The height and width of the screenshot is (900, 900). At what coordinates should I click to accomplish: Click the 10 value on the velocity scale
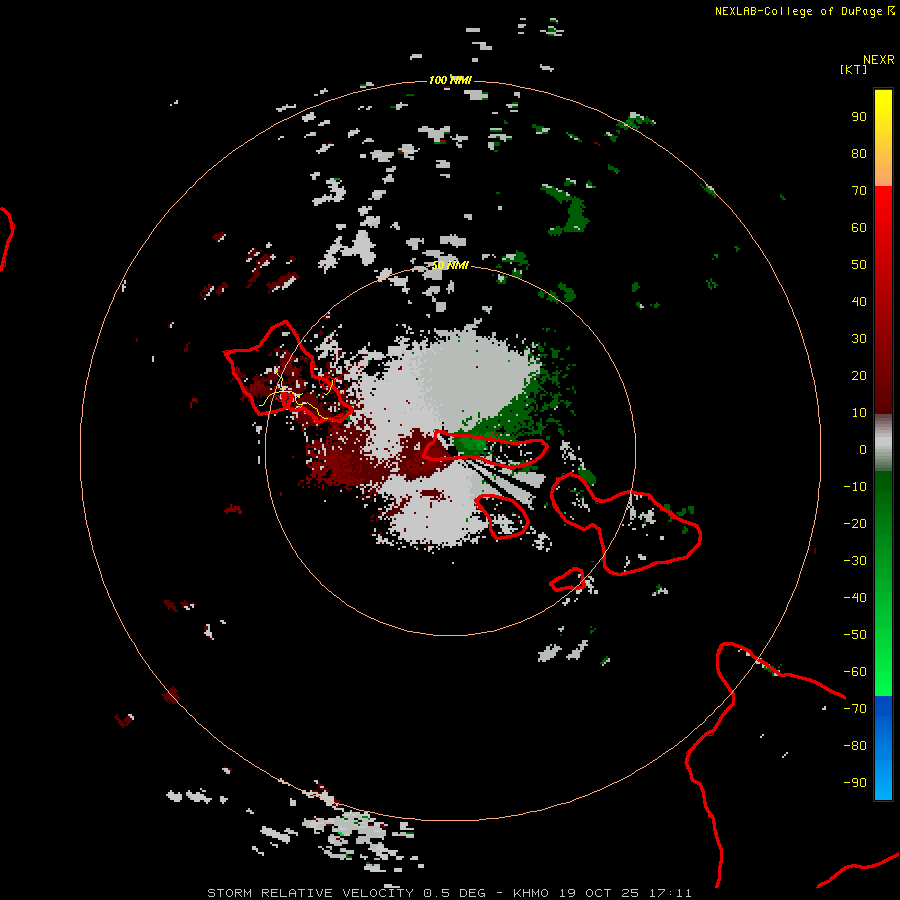click(859, 413)
